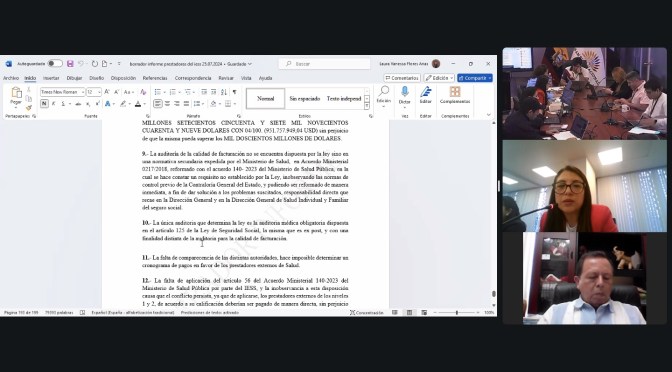
Task: Switch to the Correspondencia ribbon tab
Action: click(193, 78)
